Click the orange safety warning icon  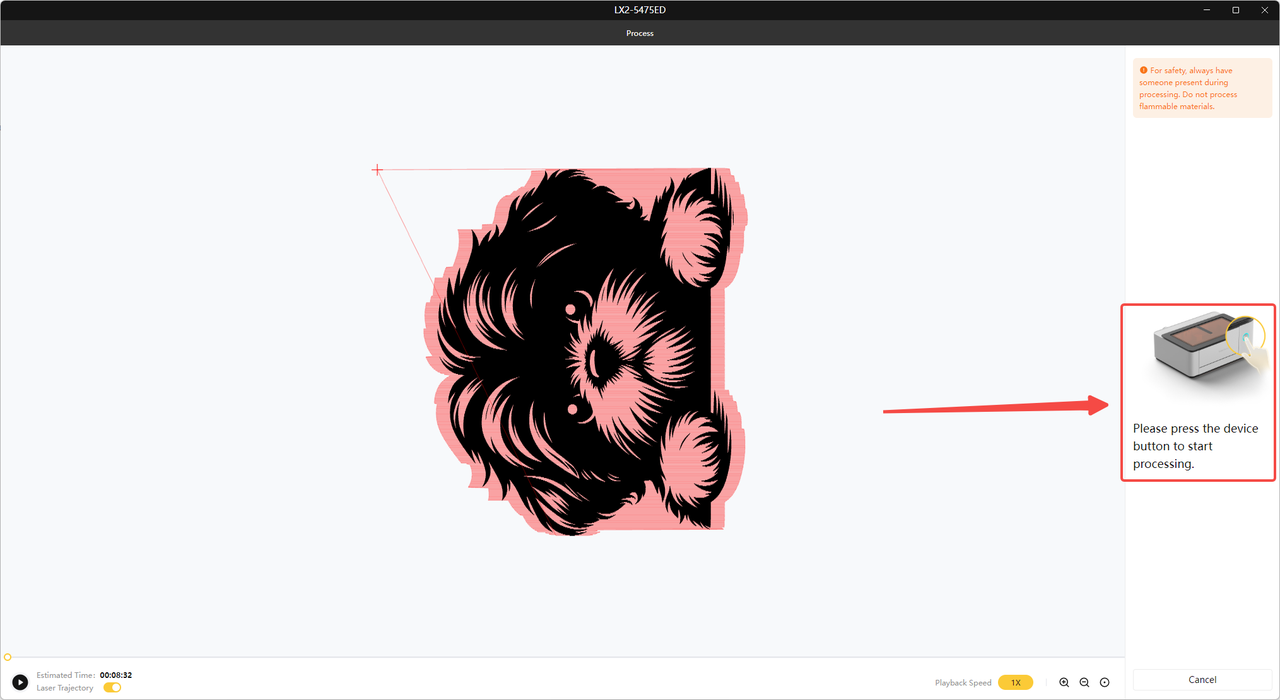pos(1143,71)
